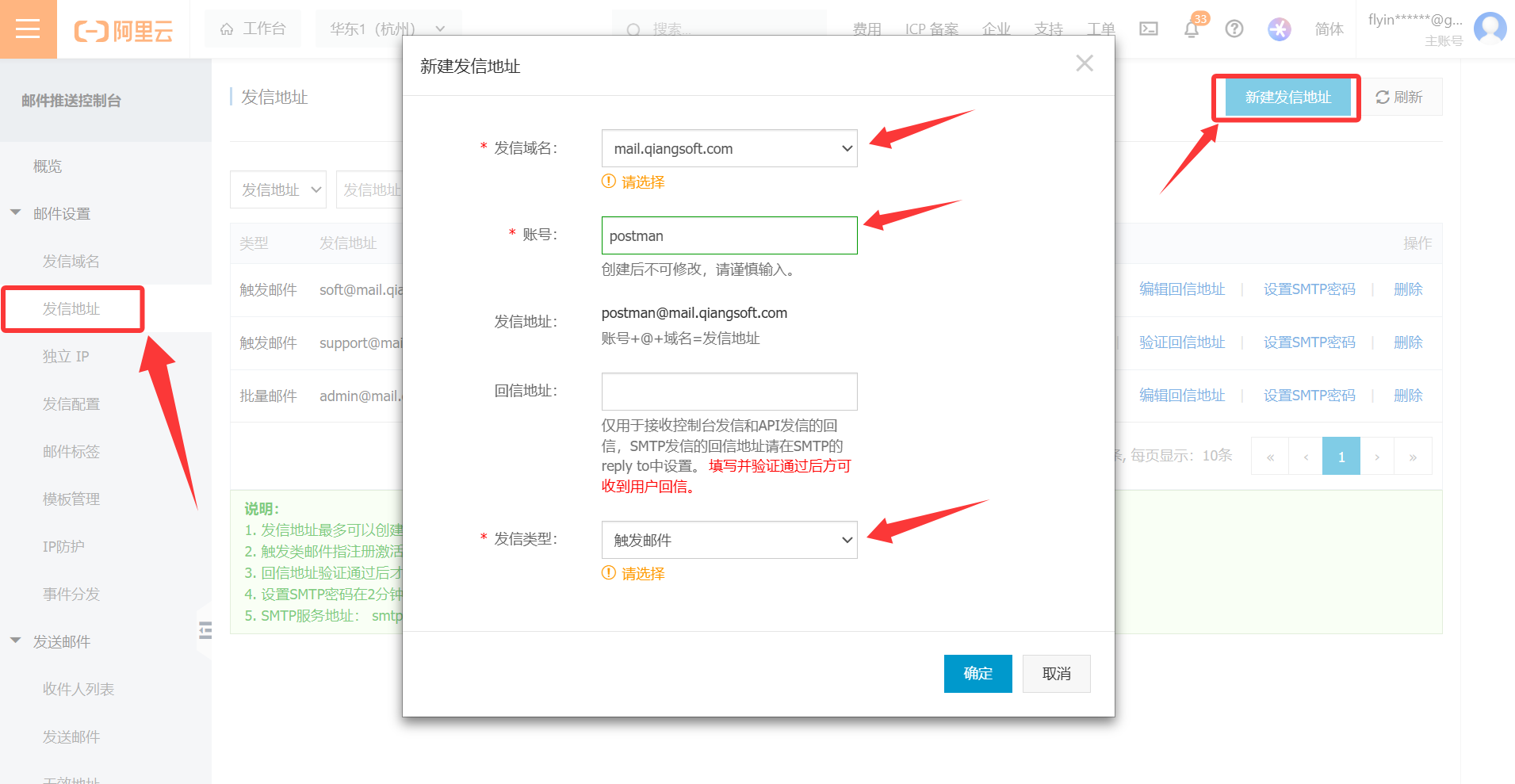Collapse the 邮件设置 sidebar group
1515x784 pixels.
tap(16, 213)
